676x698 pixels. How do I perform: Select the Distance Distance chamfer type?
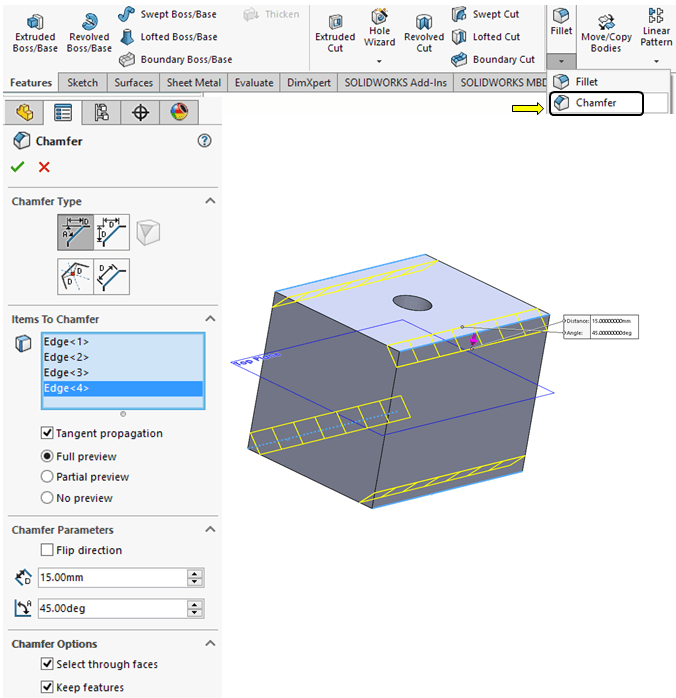(112, 233)
